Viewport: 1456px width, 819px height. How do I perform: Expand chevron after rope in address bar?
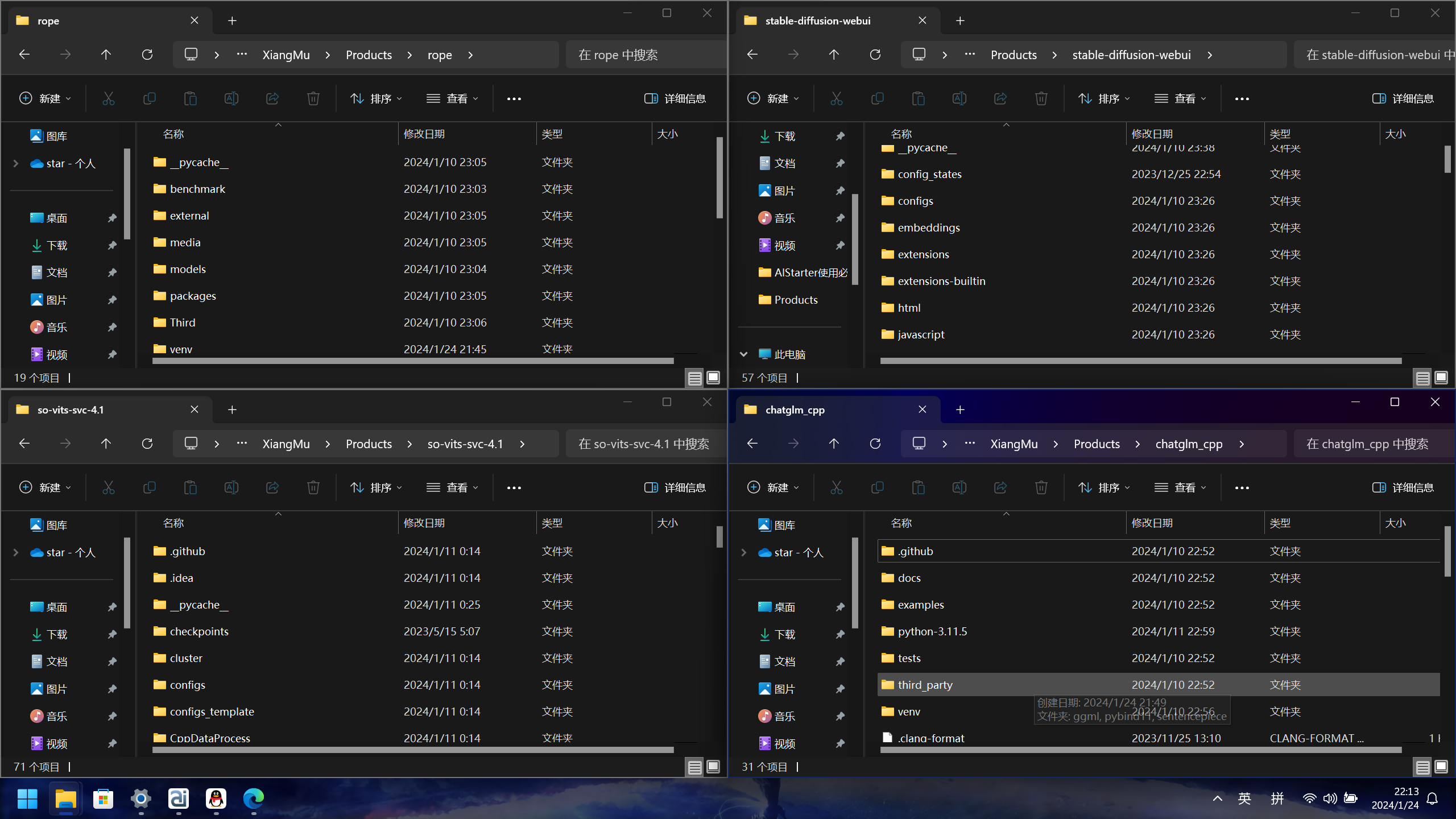coord(470,55)
